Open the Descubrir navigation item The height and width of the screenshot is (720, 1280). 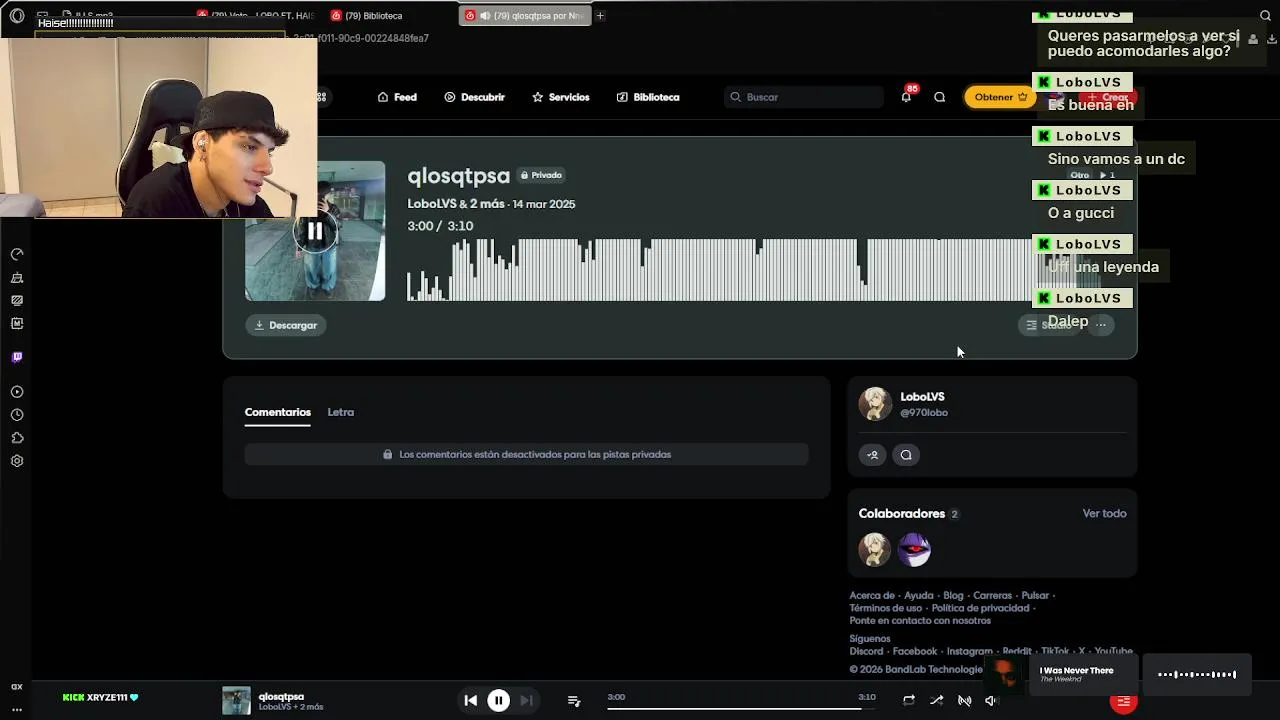[x=474, y=97]
